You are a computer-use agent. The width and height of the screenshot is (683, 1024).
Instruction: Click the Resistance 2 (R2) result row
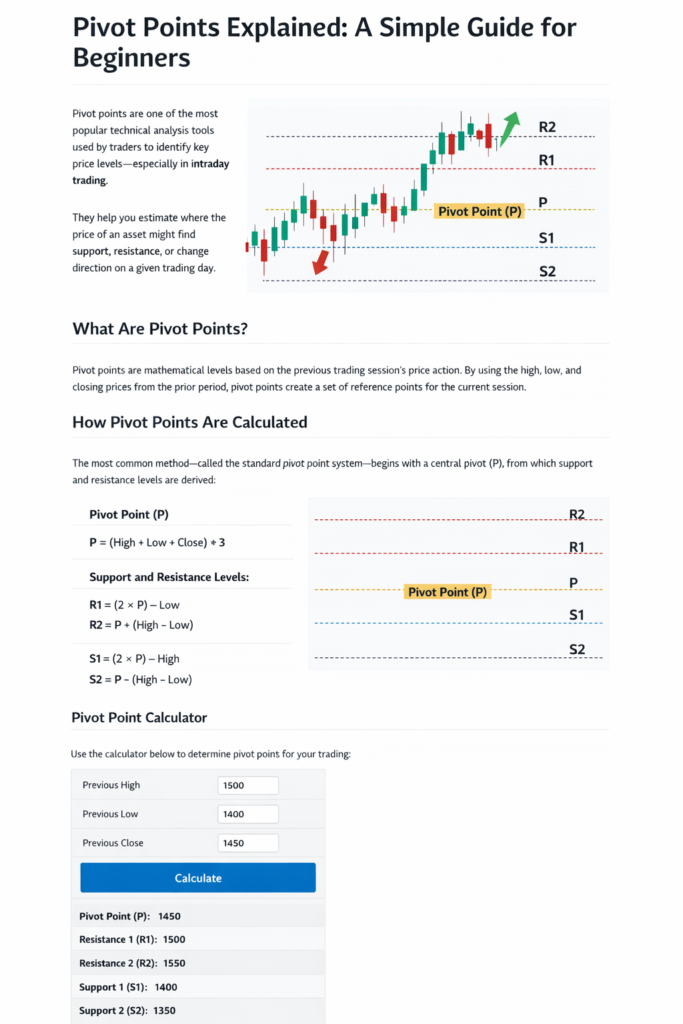tap(198, 963)
